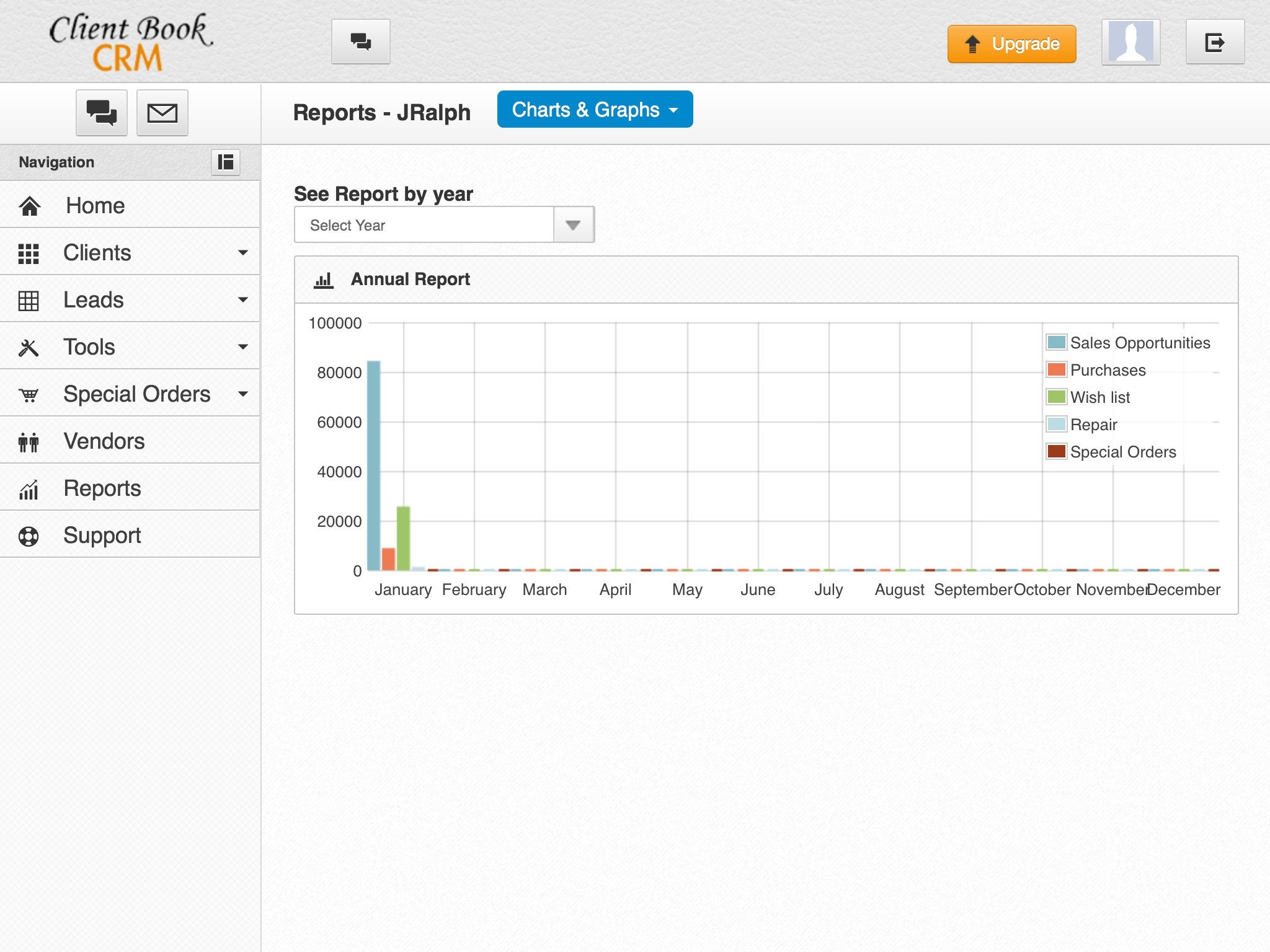Click the Special Orders cart icon

29,395
